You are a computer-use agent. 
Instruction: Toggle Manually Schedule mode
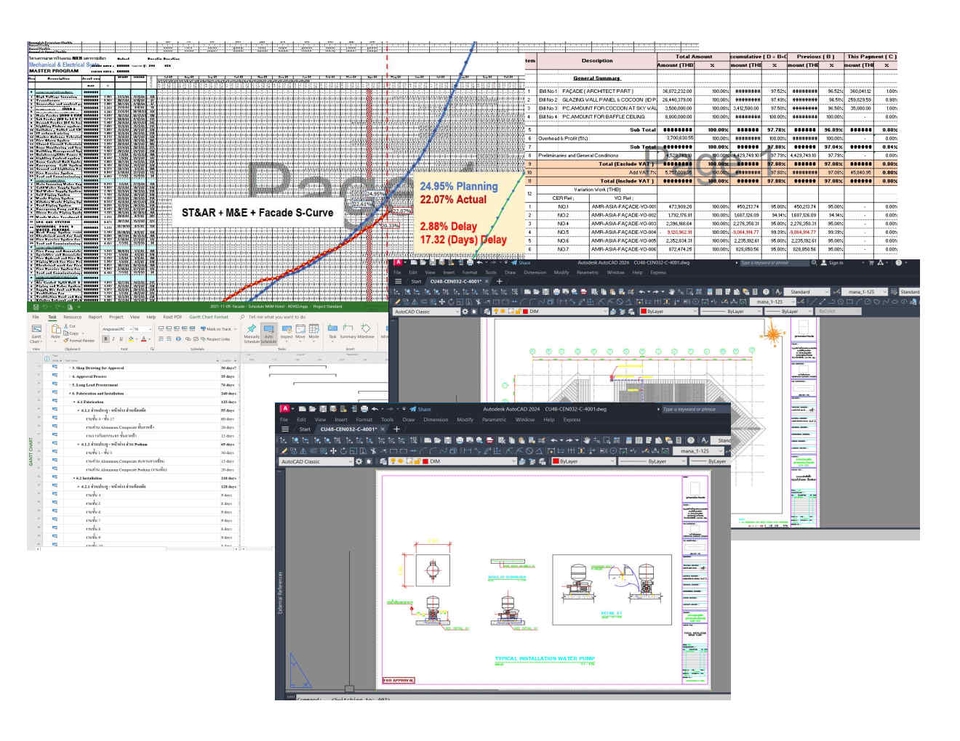251,333
